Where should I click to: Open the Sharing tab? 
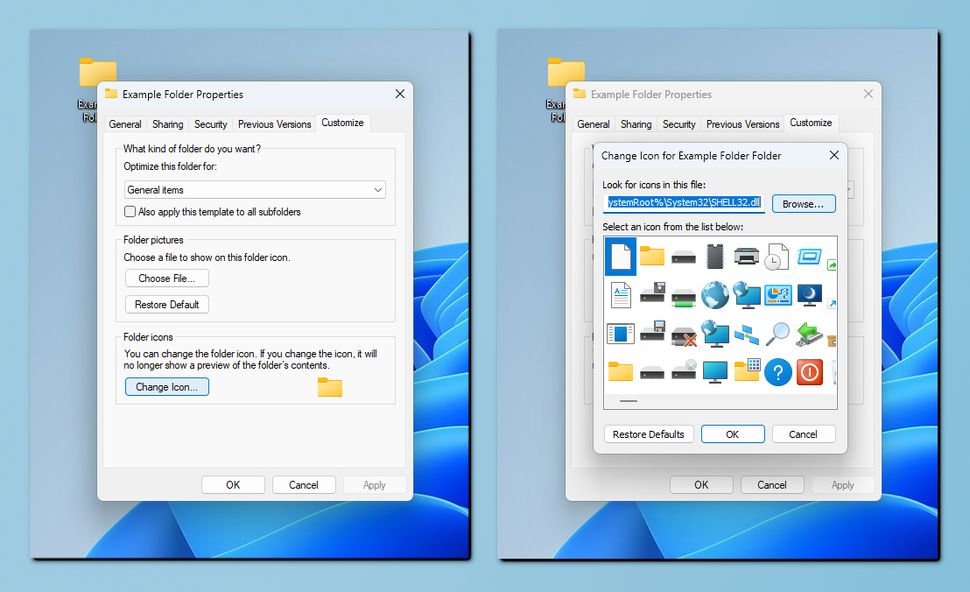coord(167,124)
